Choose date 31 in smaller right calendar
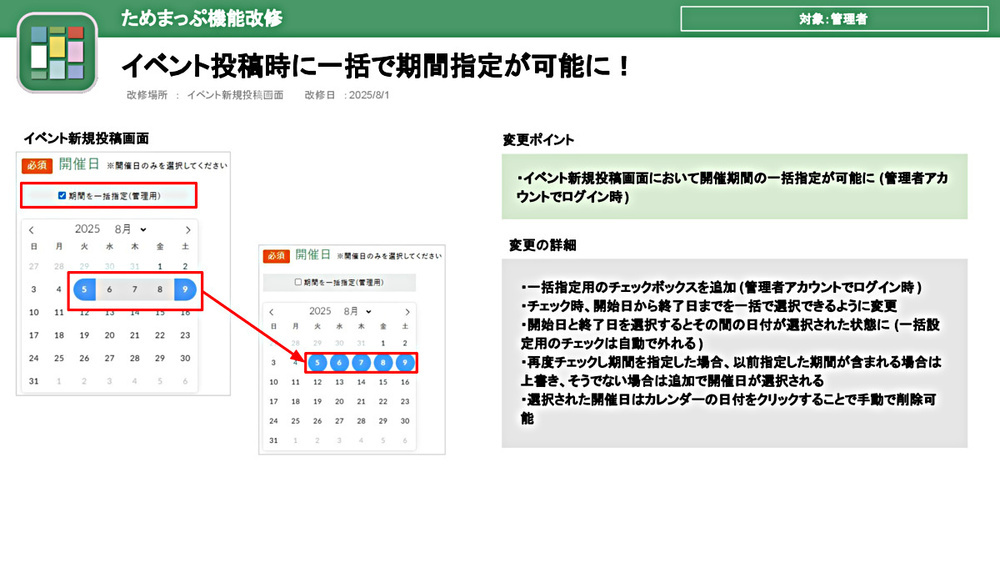Screen dimensions: 1000x563 click(274, 441)
